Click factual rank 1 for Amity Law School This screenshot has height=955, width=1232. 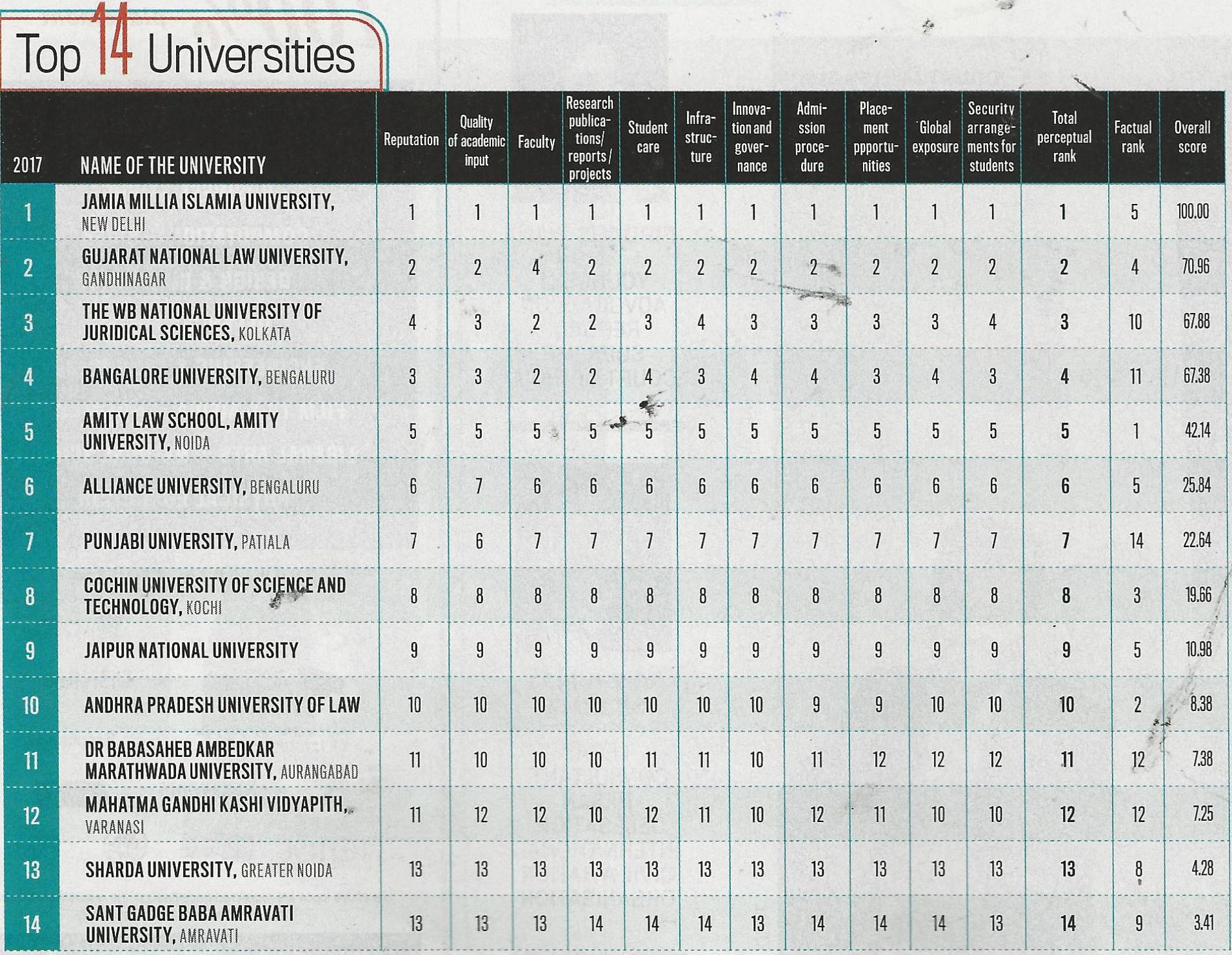click(1136, 431)
